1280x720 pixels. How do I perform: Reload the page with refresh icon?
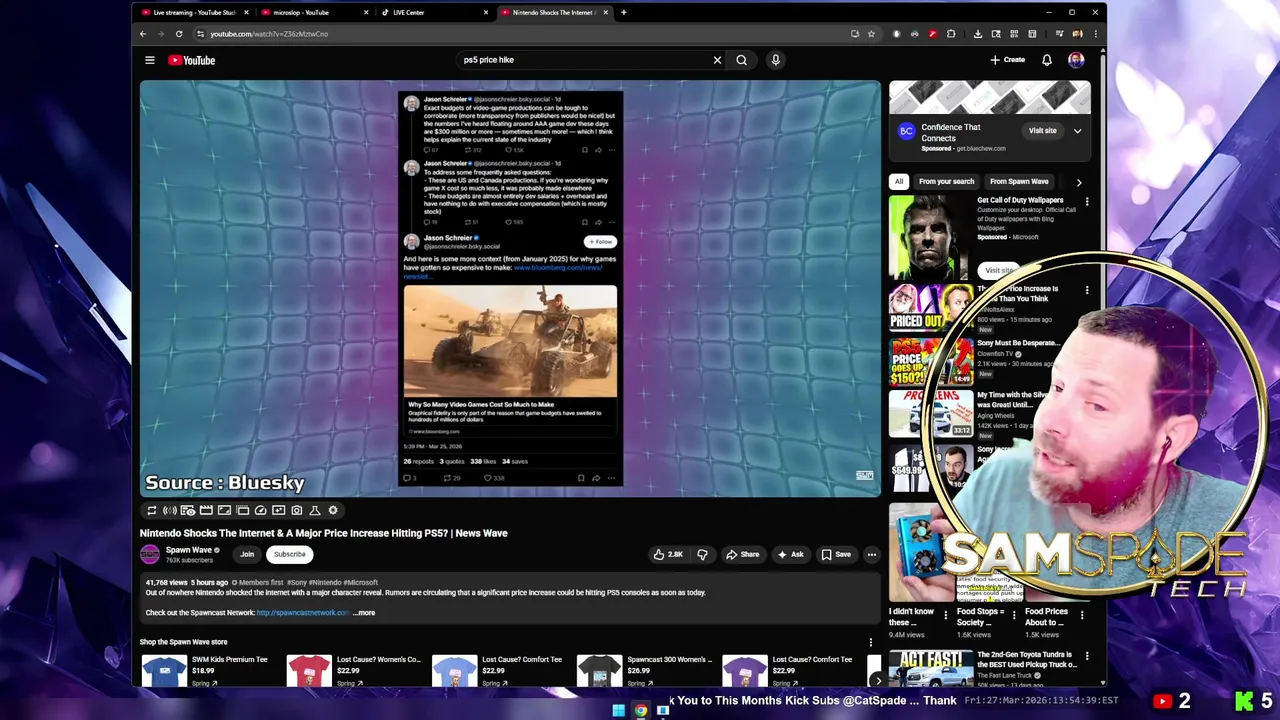coord(179,34)
